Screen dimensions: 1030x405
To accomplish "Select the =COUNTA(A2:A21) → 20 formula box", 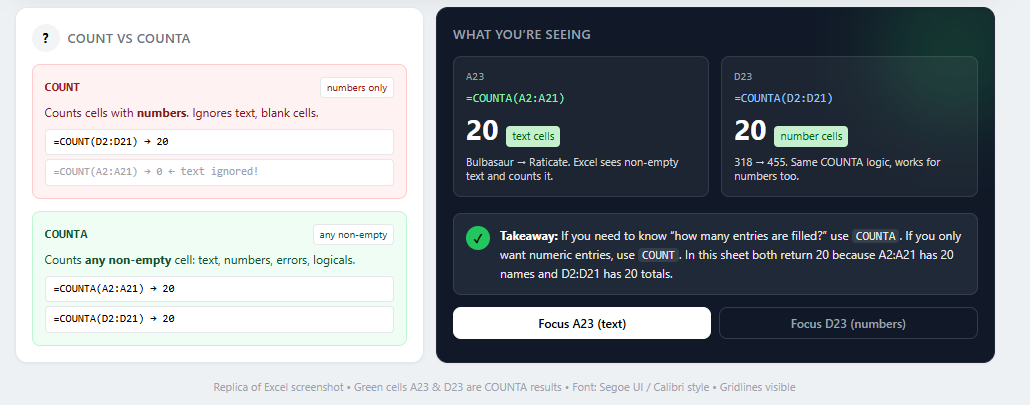I will click(219, 289).
